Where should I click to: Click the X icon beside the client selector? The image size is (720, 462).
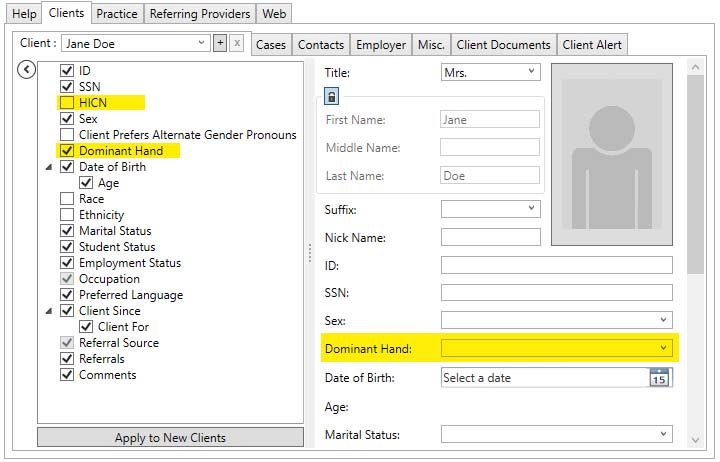[236, 43]
